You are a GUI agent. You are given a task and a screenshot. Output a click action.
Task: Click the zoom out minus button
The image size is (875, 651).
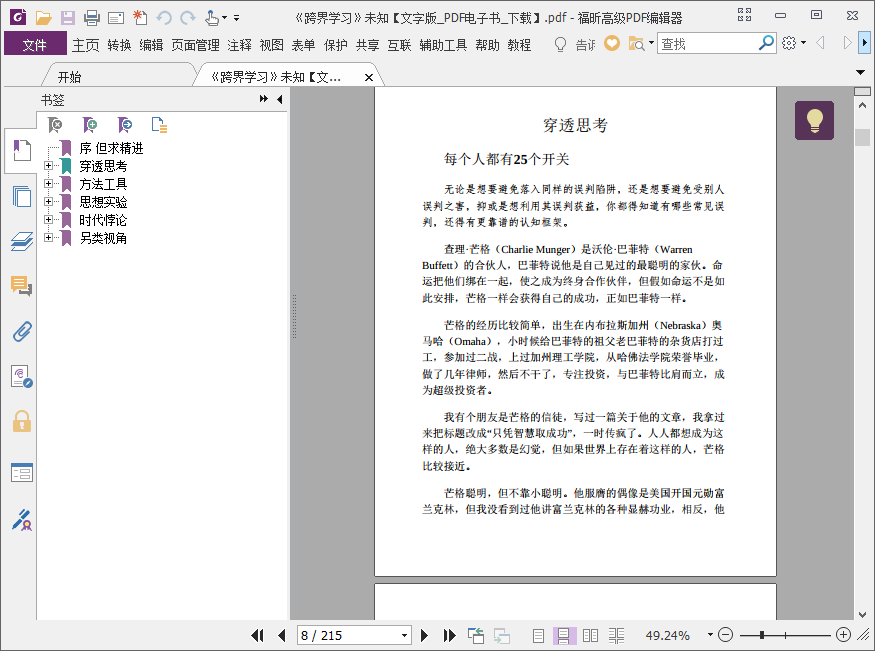pyautogui.click(x=725, y=635)
